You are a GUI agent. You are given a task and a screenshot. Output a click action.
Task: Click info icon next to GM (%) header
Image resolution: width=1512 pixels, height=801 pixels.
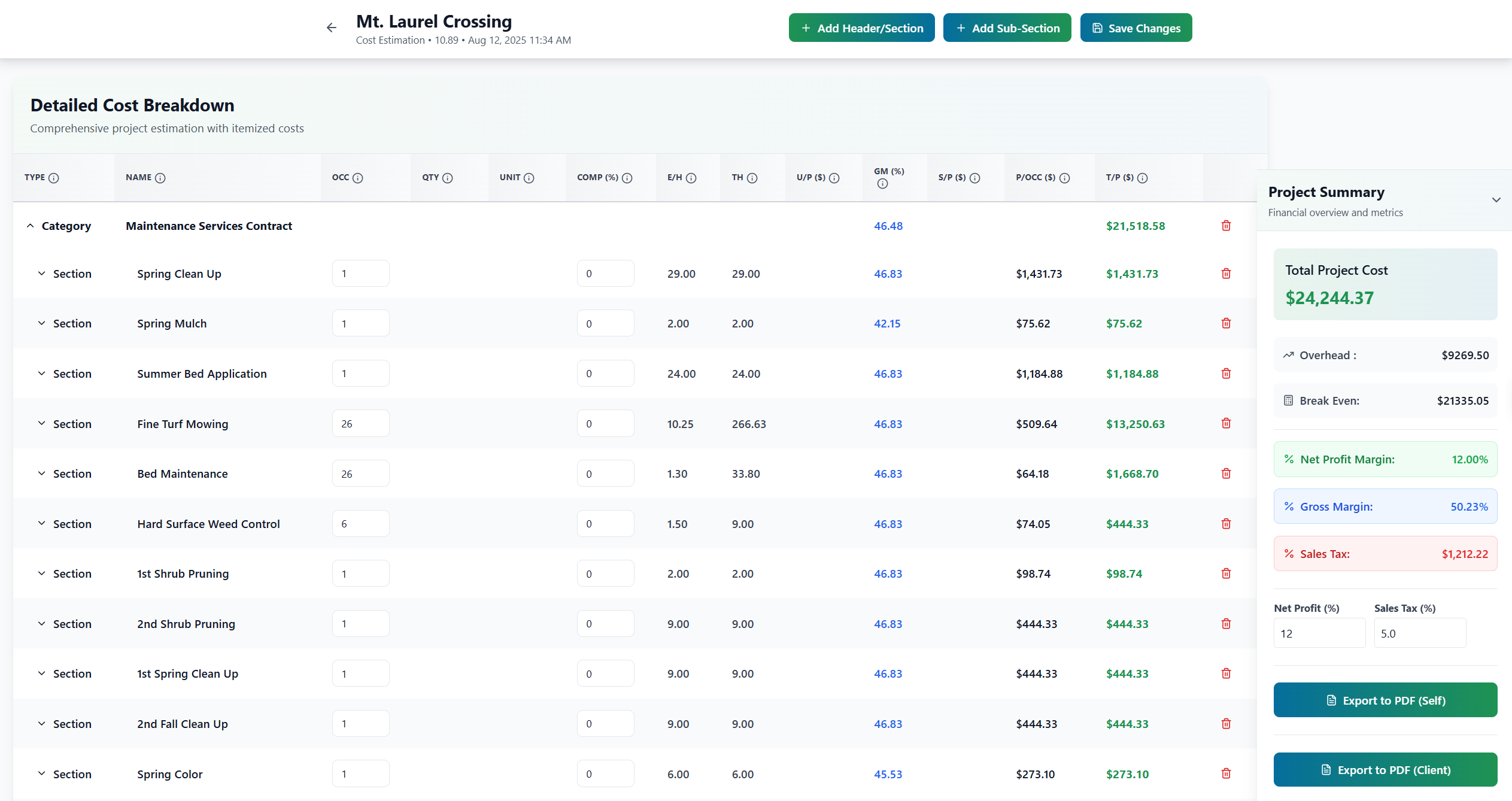pos(882,184)
